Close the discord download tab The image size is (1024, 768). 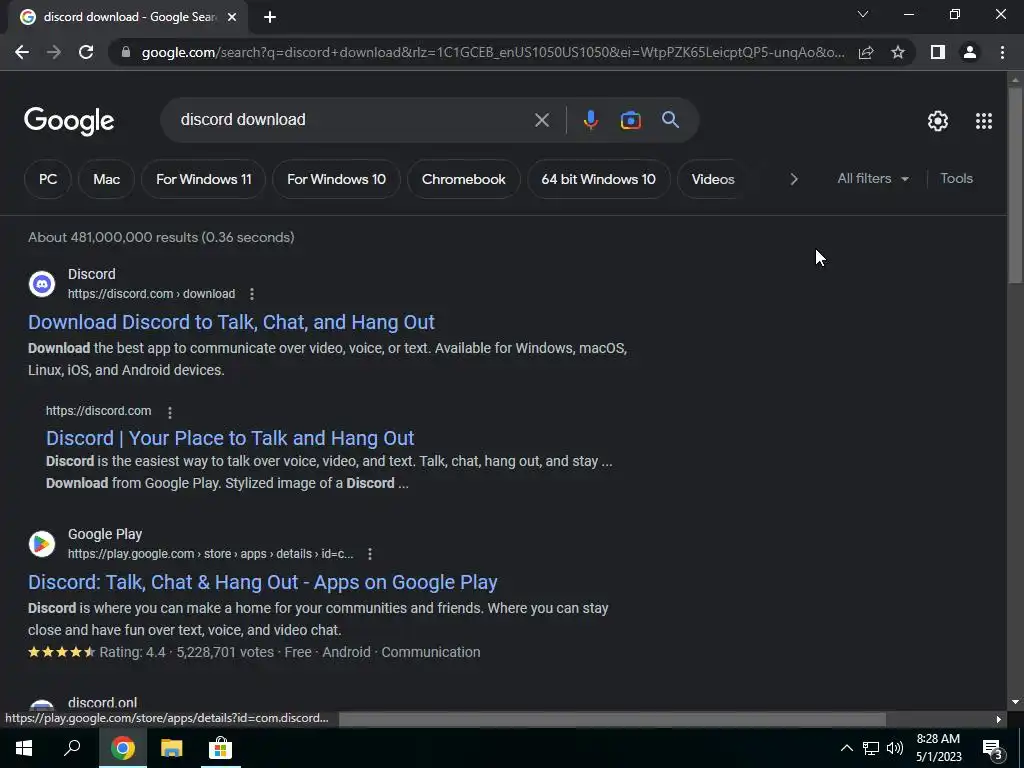232,17
